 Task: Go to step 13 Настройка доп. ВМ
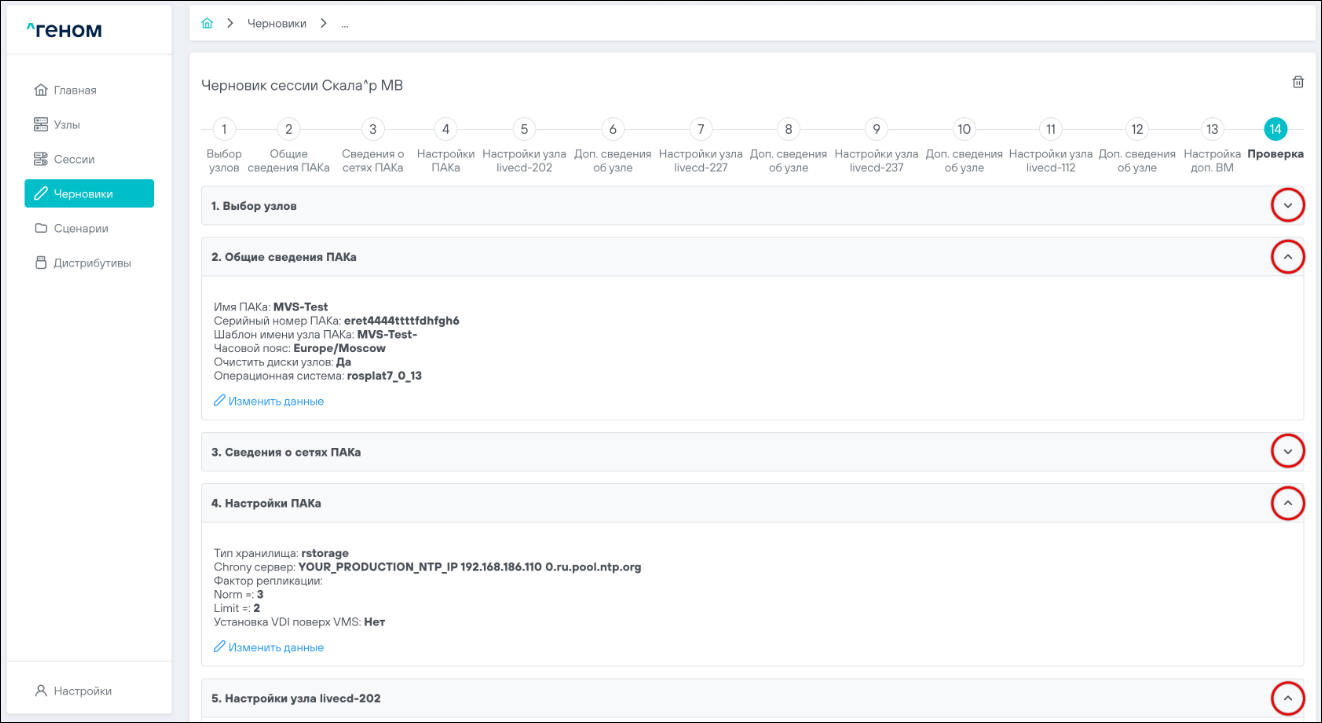point(1211,129)
